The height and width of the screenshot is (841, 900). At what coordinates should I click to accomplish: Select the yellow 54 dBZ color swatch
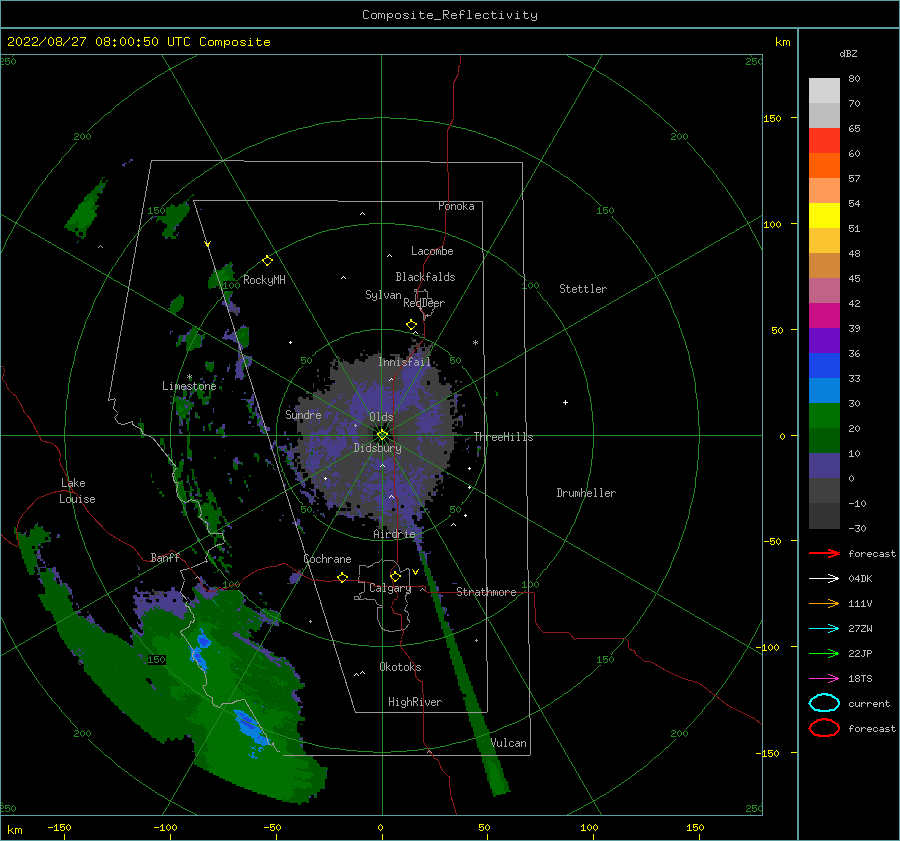tap(824, 215)
